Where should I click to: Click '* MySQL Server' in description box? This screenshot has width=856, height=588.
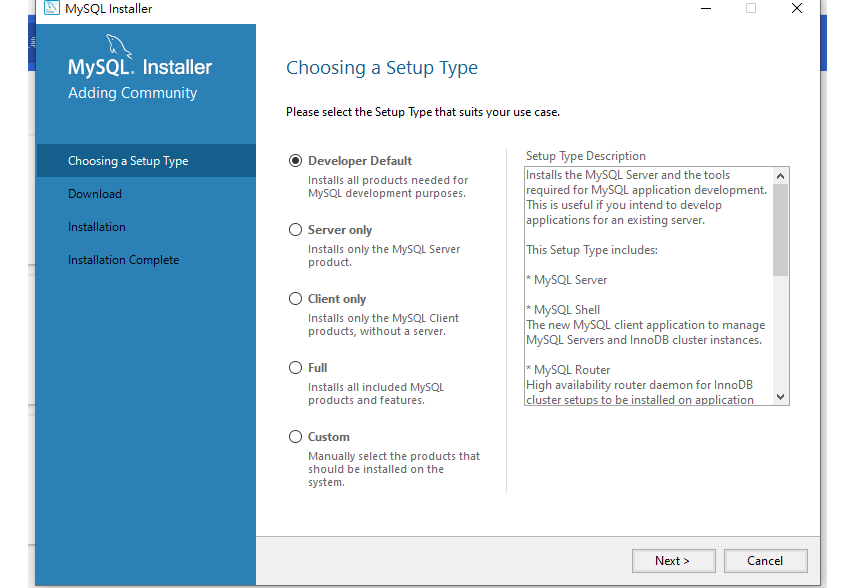pos(567,280)
